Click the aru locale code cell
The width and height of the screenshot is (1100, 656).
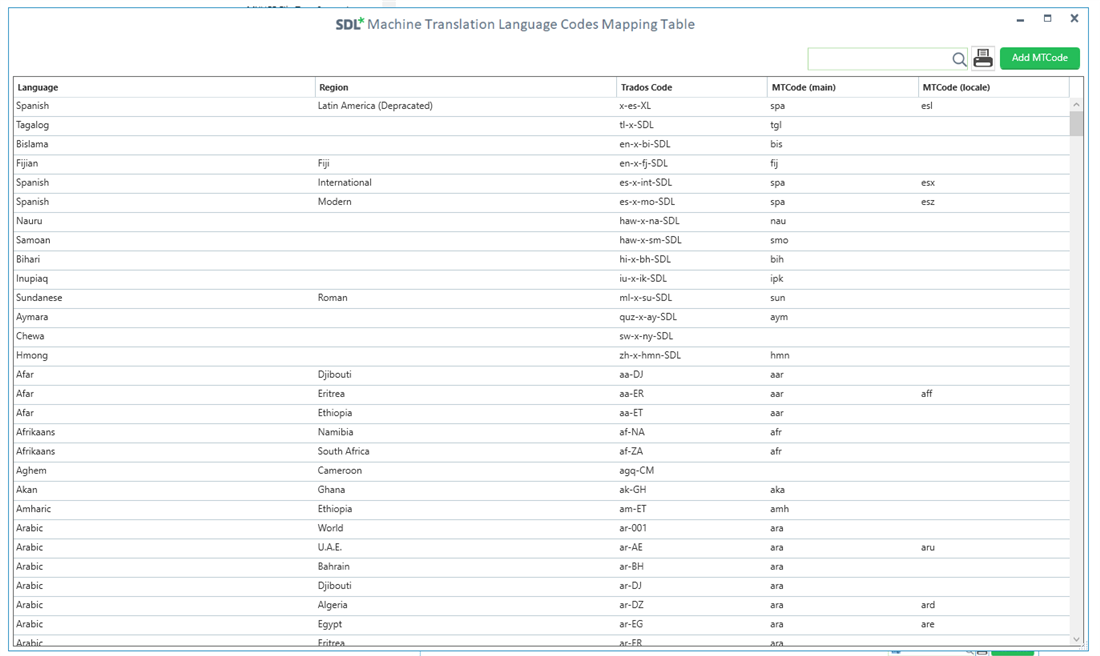928,547
